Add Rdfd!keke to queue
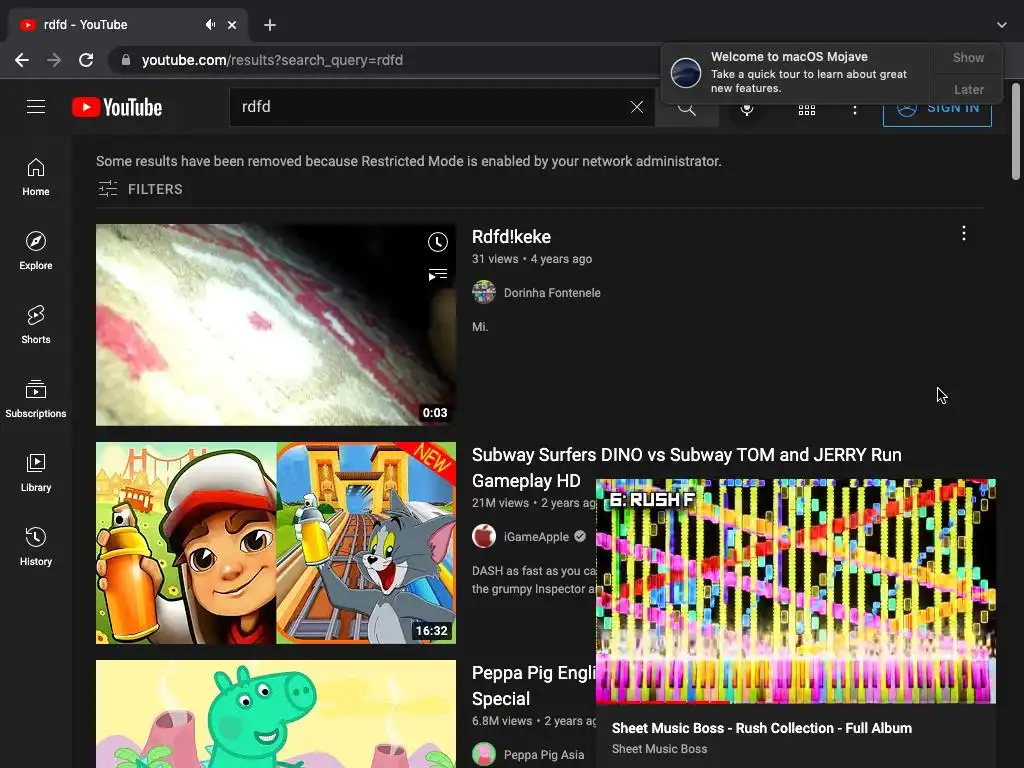 click(438, 274)
